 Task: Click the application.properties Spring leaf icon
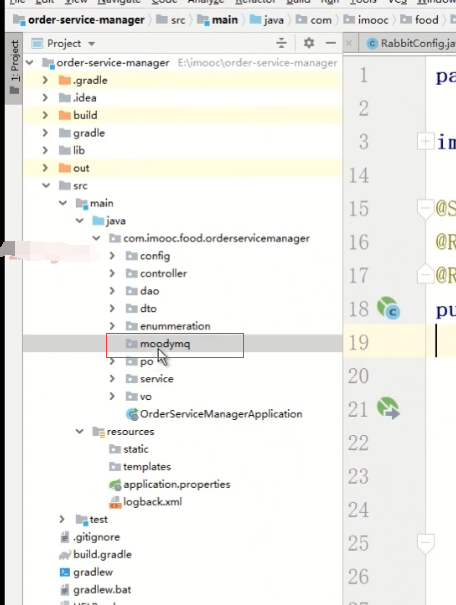[x=115, y=485]
